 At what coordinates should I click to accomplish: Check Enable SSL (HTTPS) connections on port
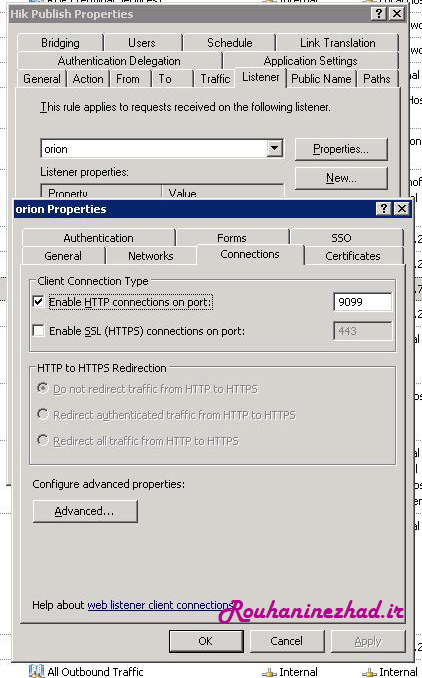(38, 331)
